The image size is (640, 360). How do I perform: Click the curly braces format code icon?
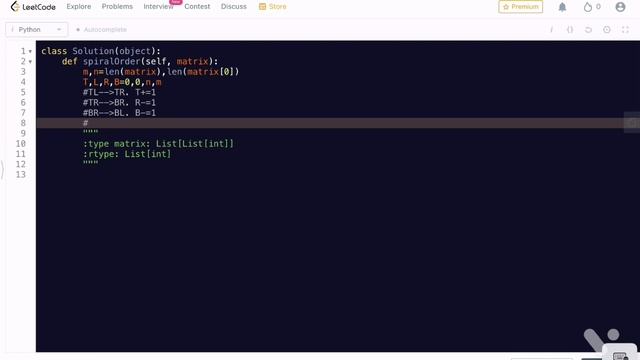point(570,29)
